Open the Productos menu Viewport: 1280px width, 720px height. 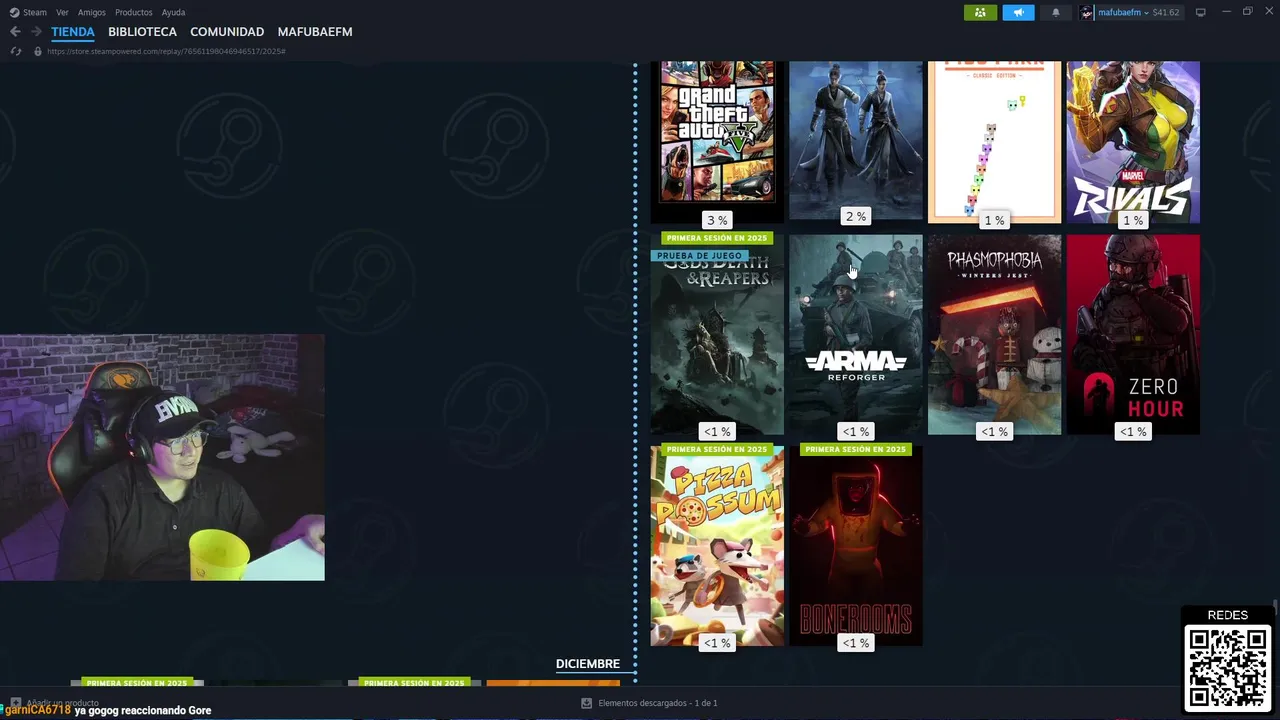coord(134,12)
